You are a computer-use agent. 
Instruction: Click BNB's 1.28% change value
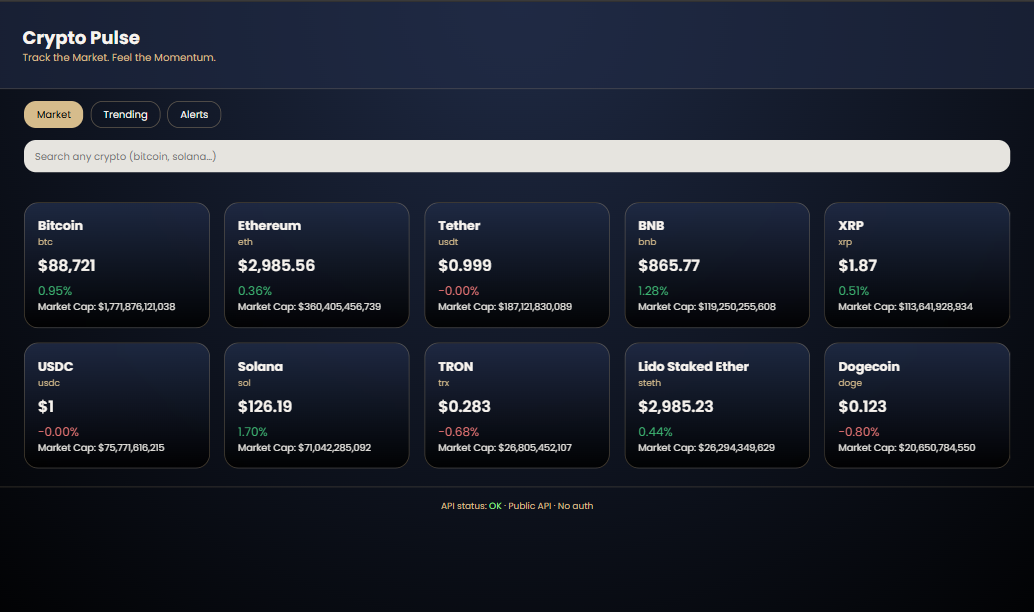tap(653, 291)
